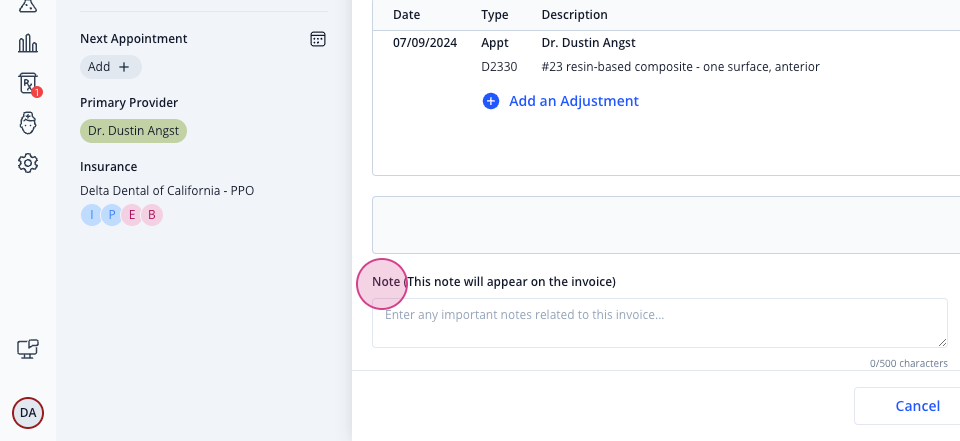Select the Appt type cell

pos(495,43)
